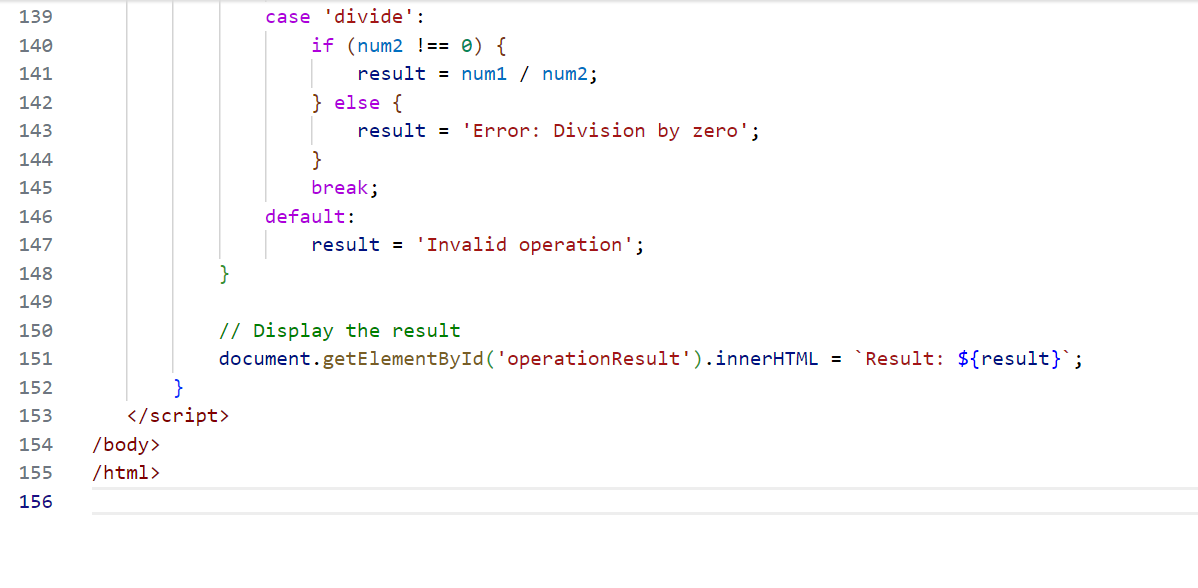
Task: Click 'result' on line 147
Action: click(346, 244)
